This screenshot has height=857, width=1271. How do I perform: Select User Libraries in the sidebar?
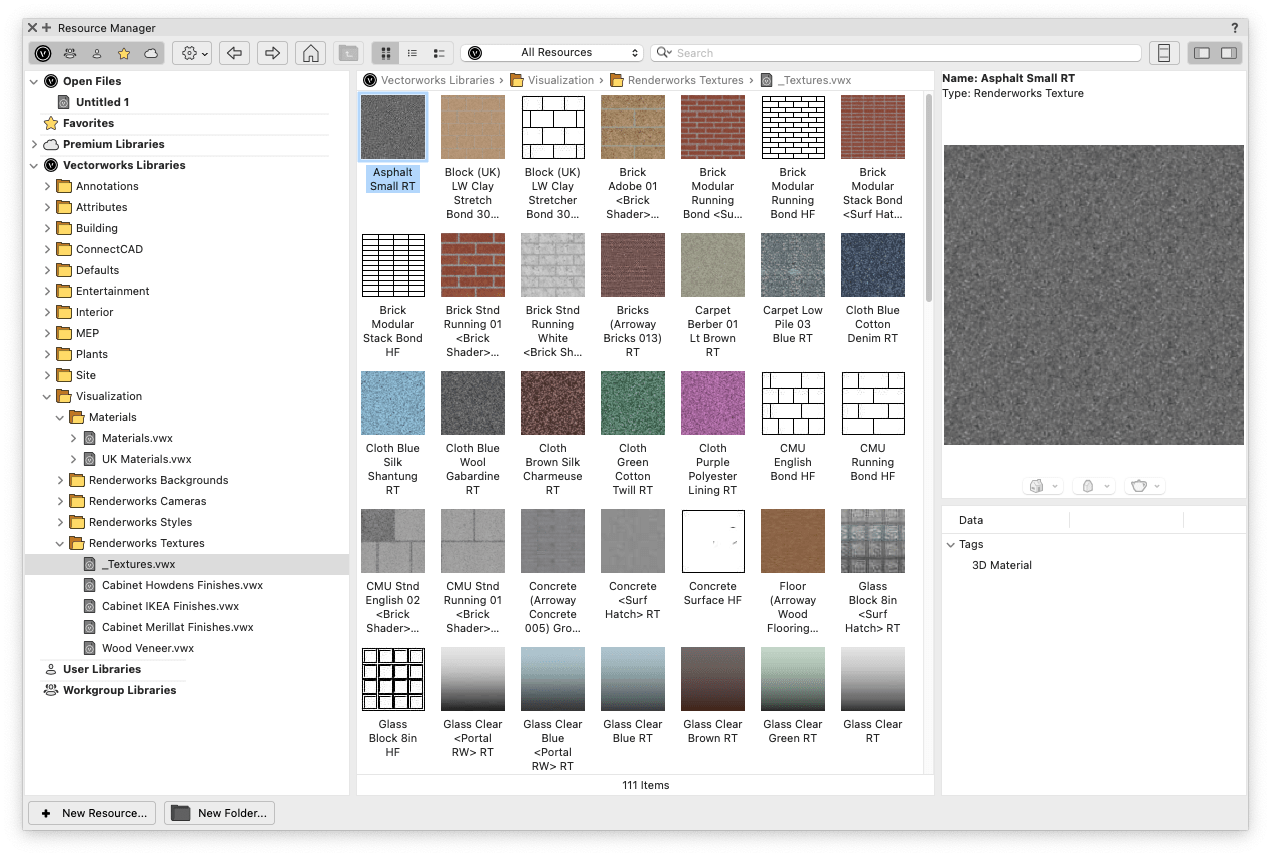pos(102,669)
